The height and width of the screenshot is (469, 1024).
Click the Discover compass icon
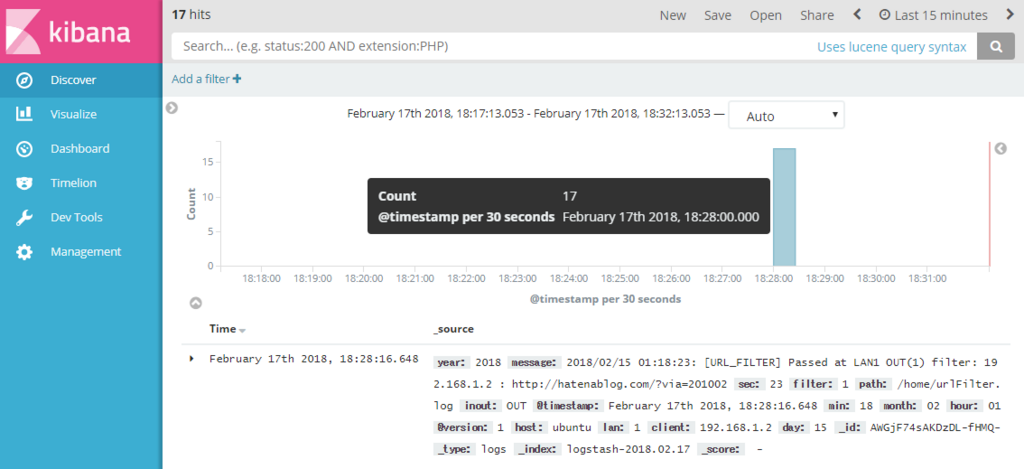click(24, 80)
